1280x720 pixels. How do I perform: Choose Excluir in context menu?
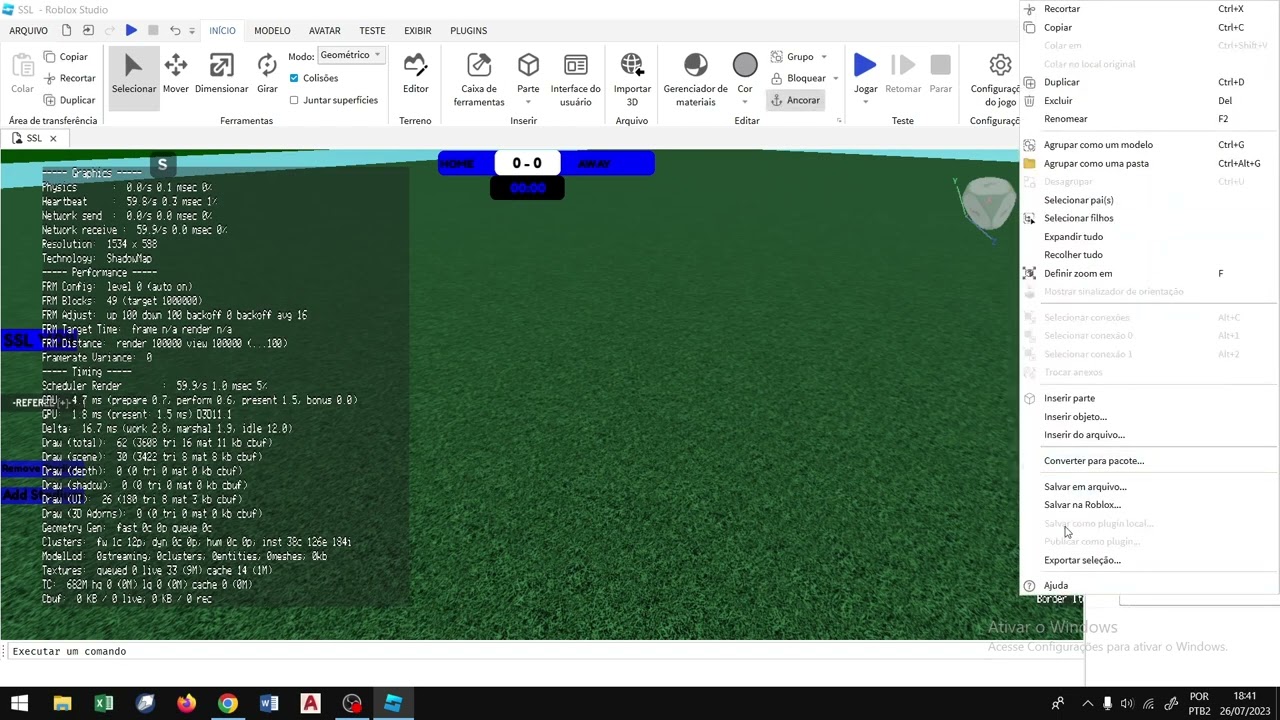[1150, 101]
